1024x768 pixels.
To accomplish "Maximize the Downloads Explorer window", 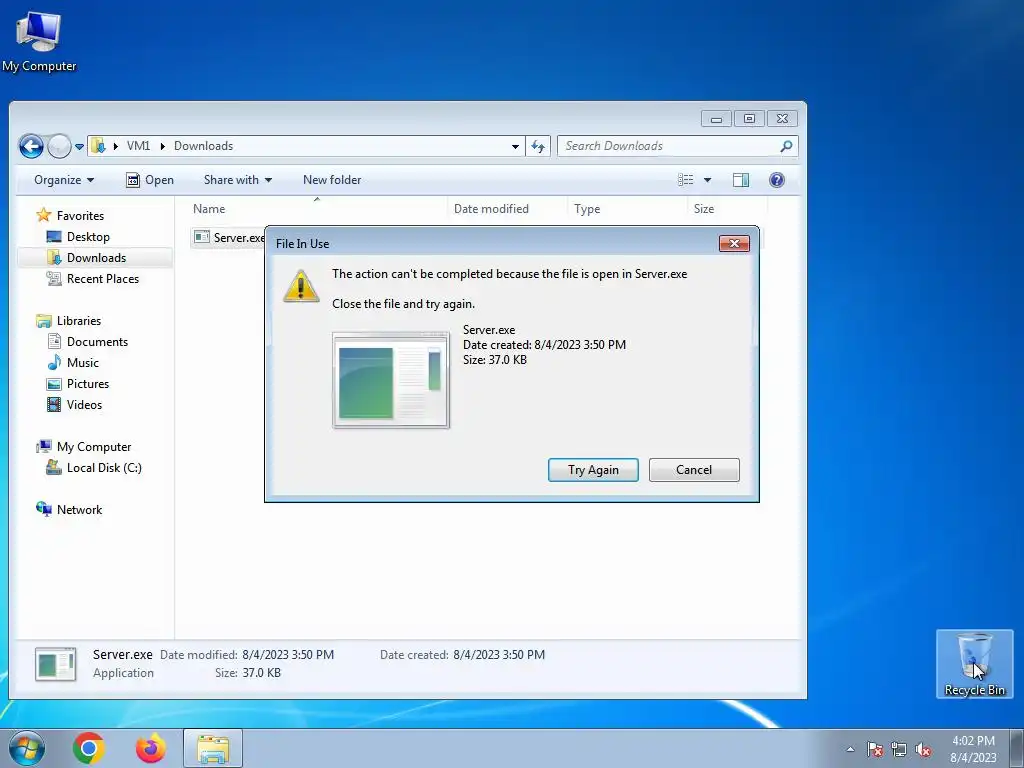I will (x=749, y=119).
